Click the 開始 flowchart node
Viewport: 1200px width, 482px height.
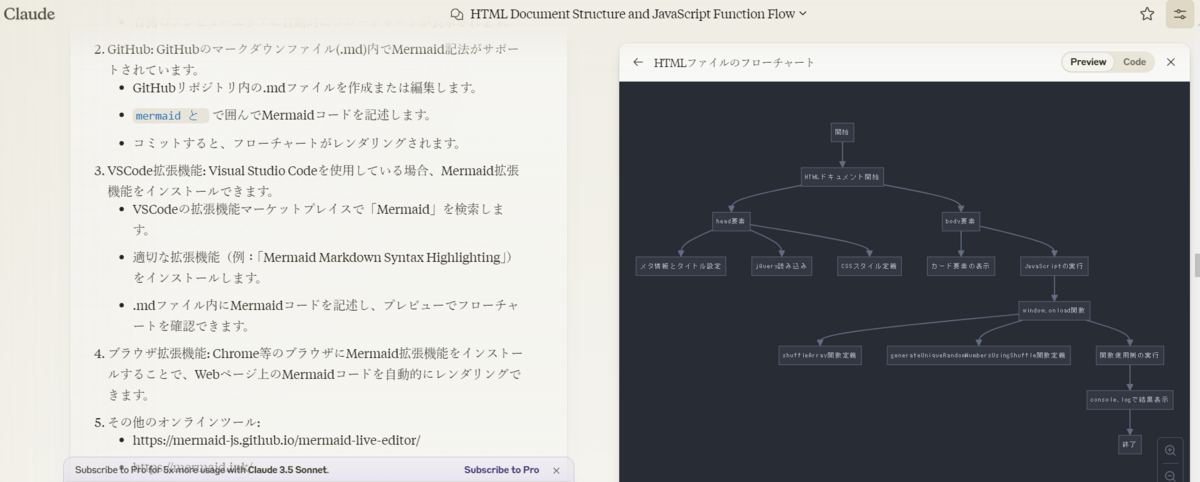point(842,132)
